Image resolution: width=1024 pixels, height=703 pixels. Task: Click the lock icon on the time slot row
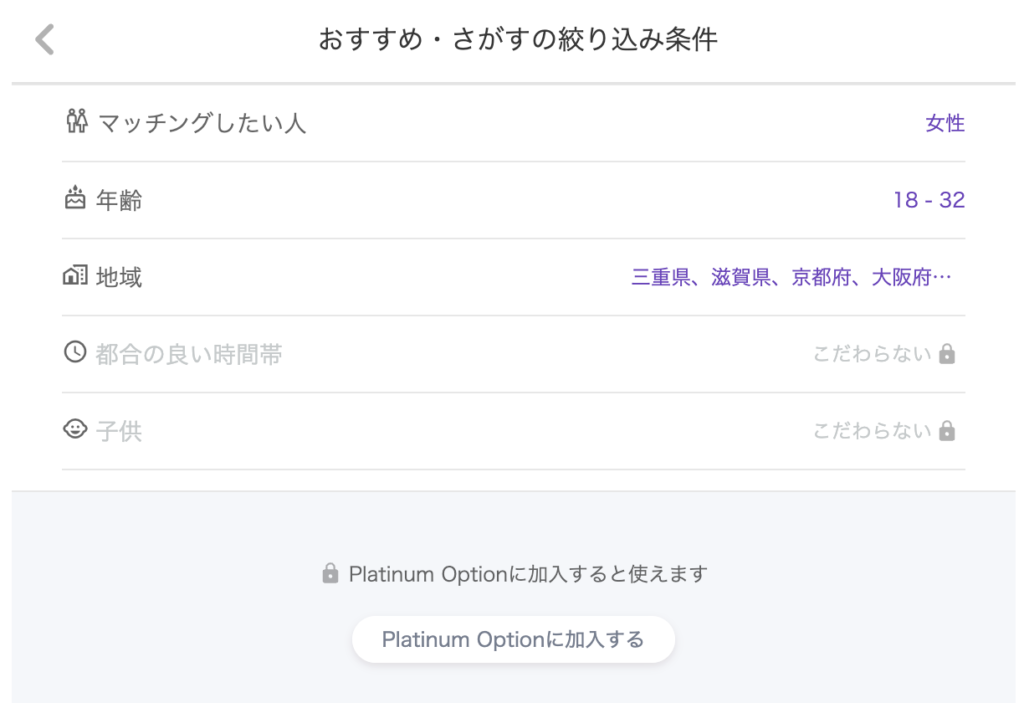(948, 353)
